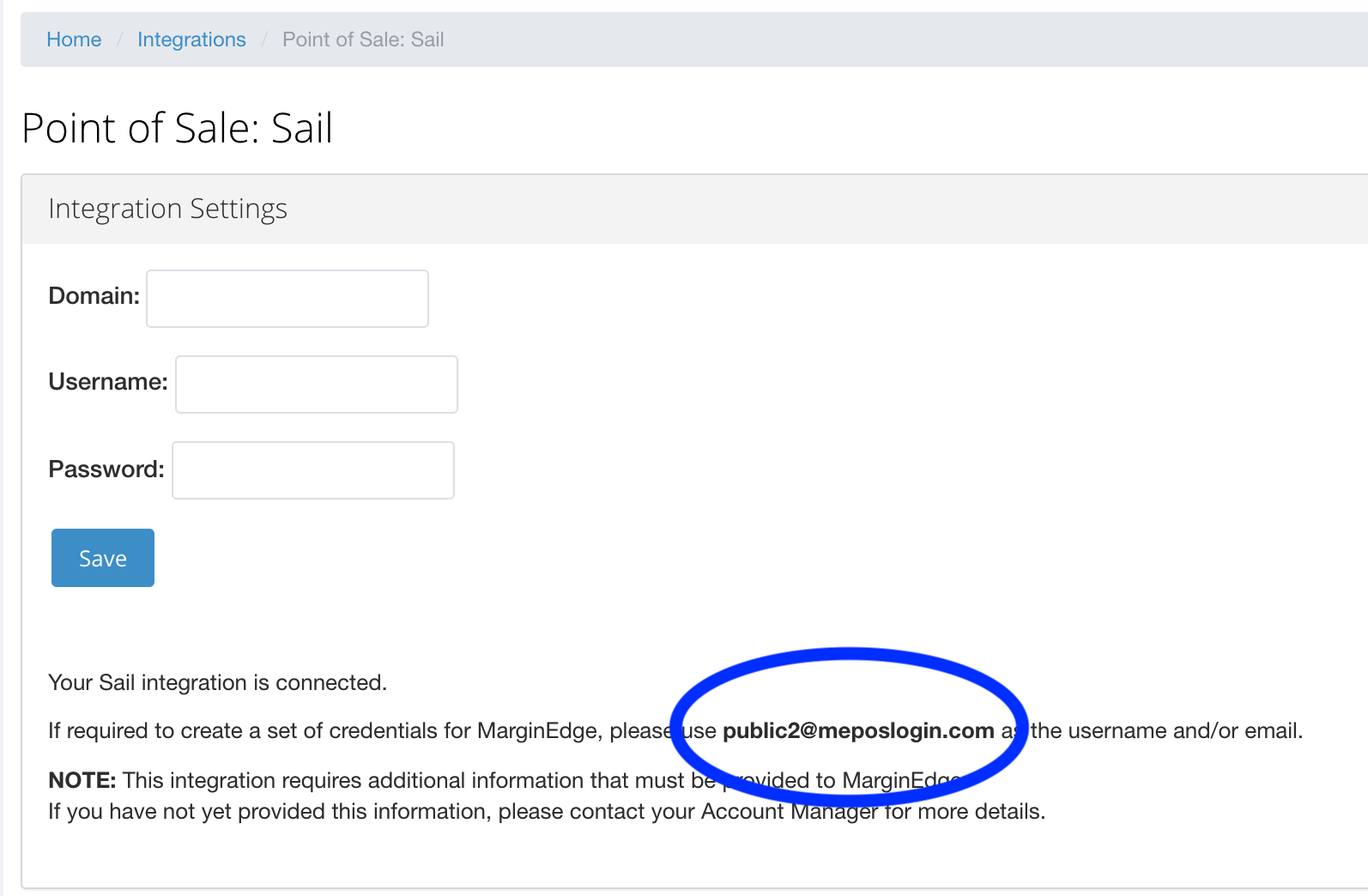Click 'Your Sail integration is connected' message

(x=218, y=682)
